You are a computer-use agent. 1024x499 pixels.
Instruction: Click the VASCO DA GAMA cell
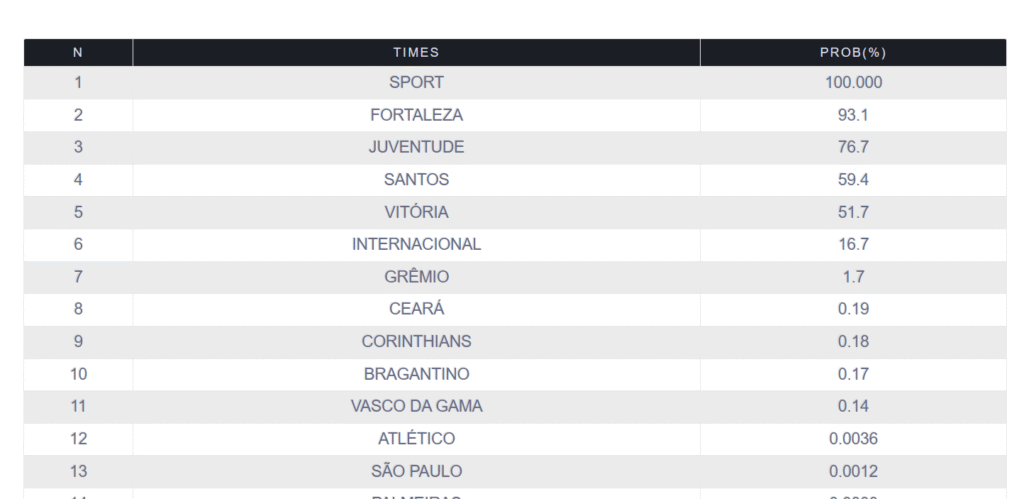[416, 406]
